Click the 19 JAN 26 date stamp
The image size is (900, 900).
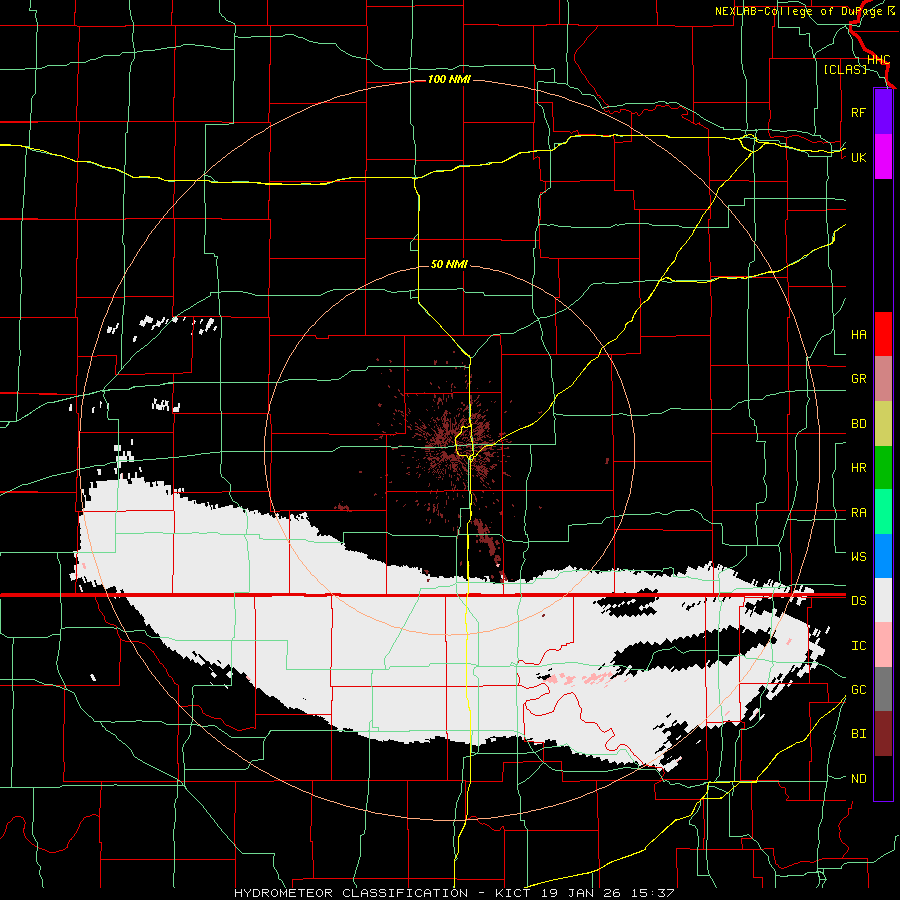pos(581,893)
